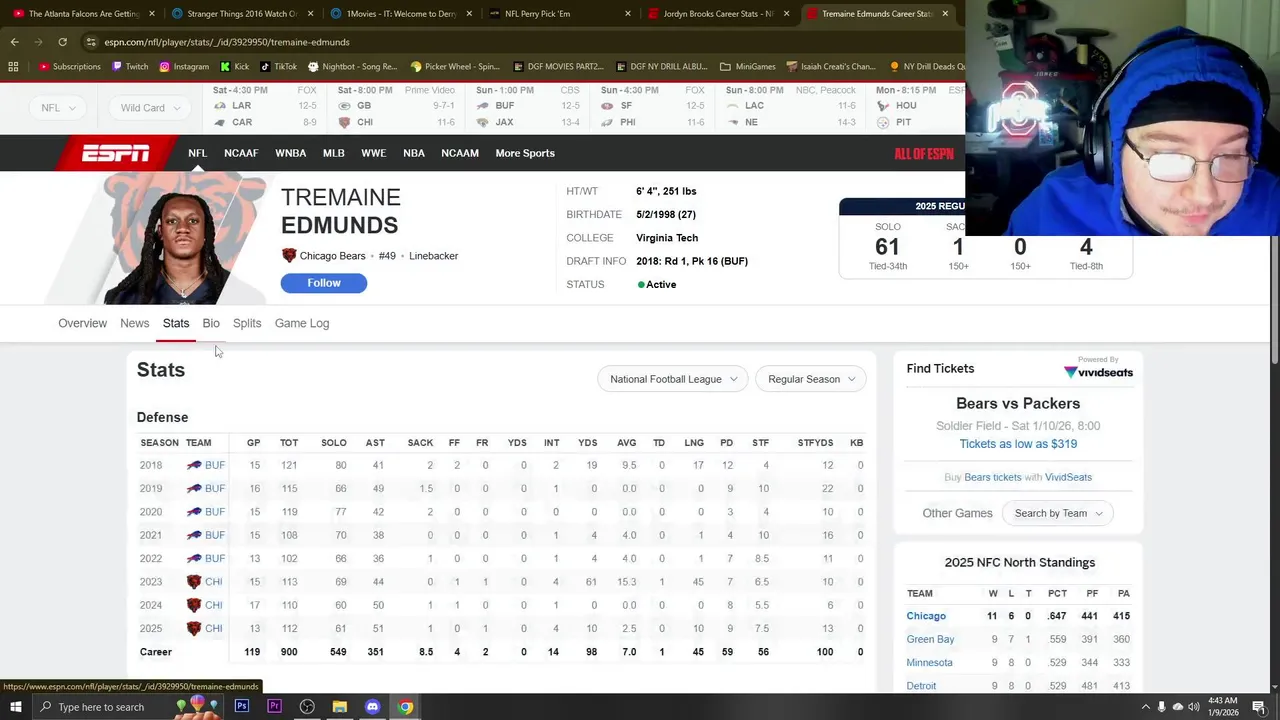
Task: Open the Windows Start menu
Action: pos(15,707)
